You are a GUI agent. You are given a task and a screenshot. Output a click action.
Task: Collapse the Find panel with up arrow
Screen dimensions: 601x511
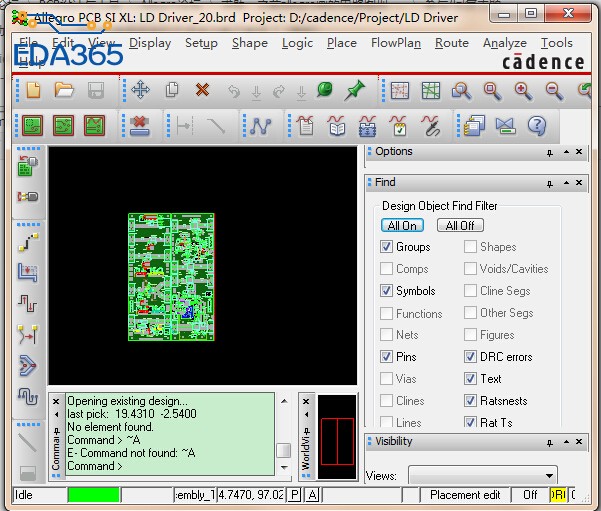tap(566, 183)
